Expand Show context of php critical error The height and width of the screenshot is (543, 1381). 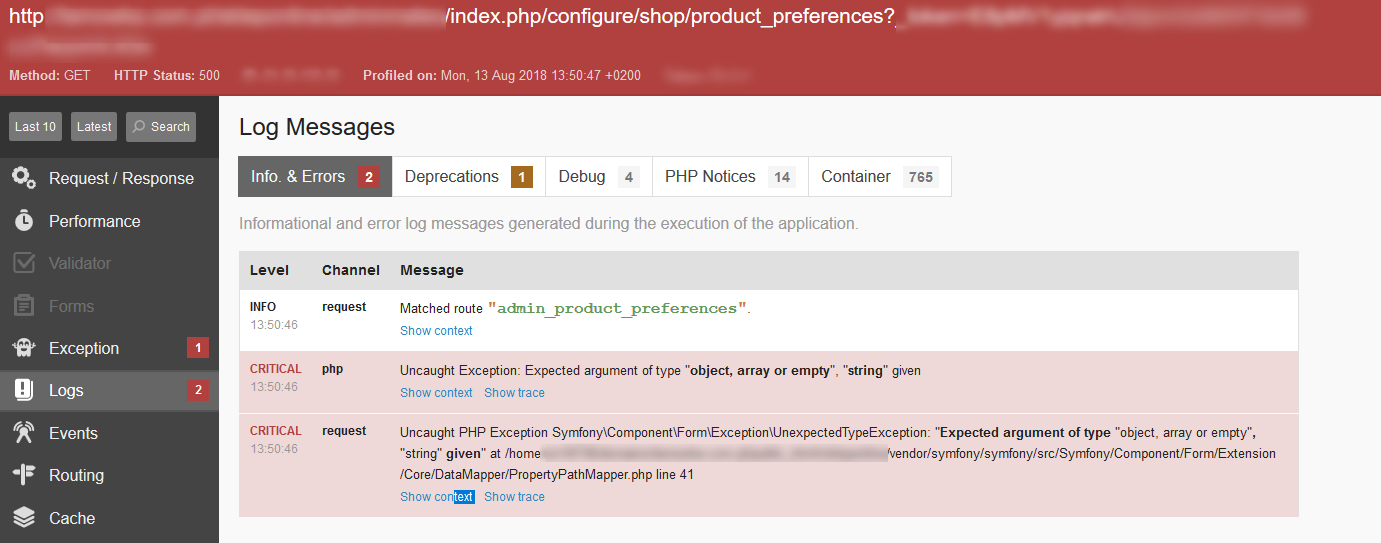436,393
